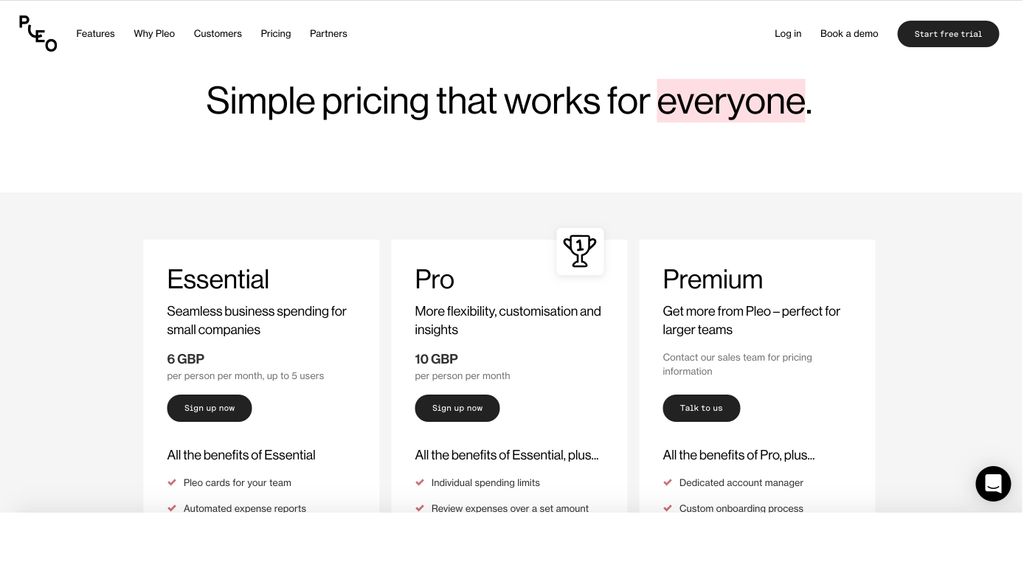This screenshot has width=1024, height=576.
Task: Open the Pricing tab
Action: (x=275, y=33)
